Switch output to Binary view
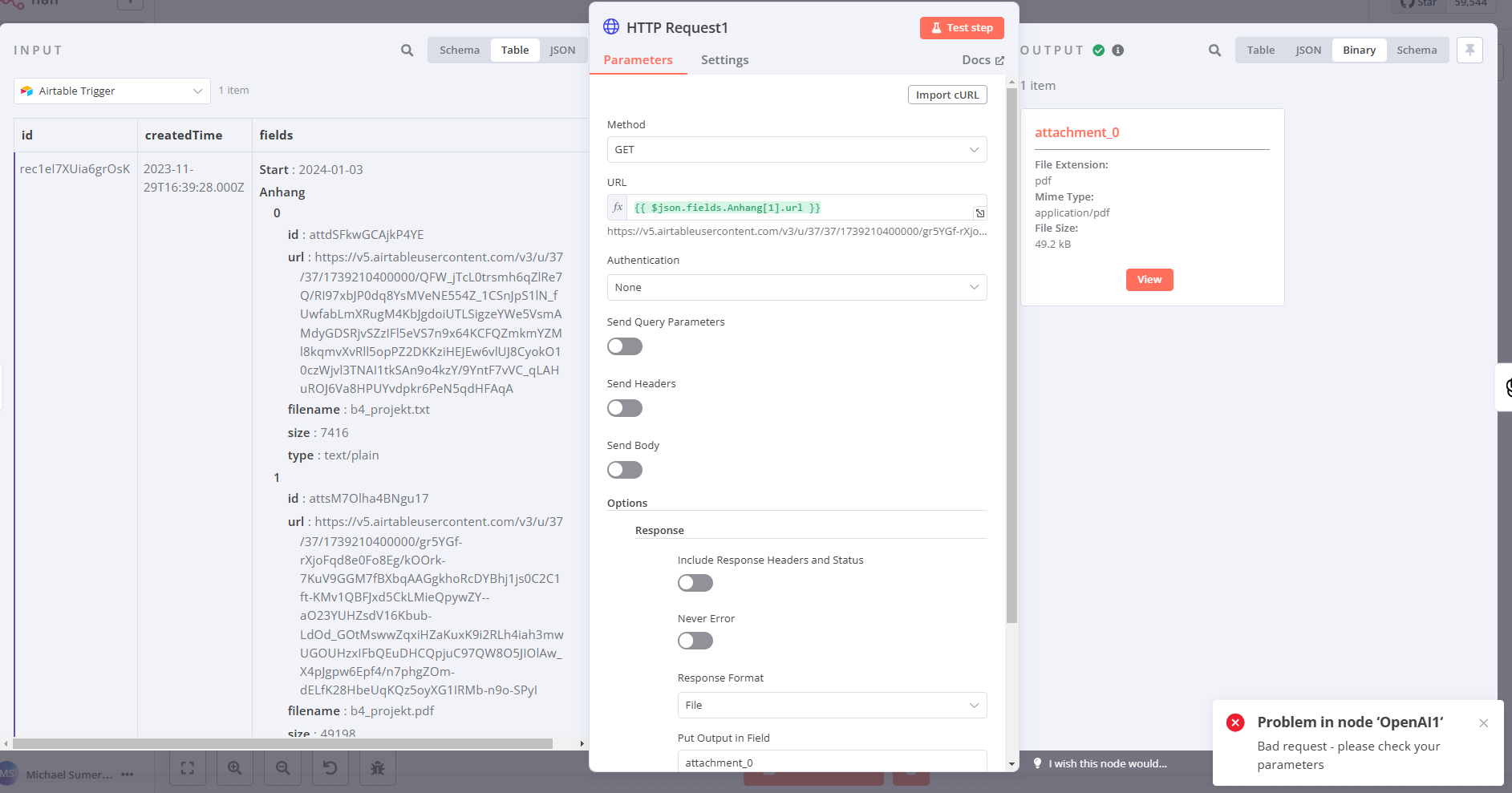The height and width of the screenshot is (793, 1512). [1360, 50]
